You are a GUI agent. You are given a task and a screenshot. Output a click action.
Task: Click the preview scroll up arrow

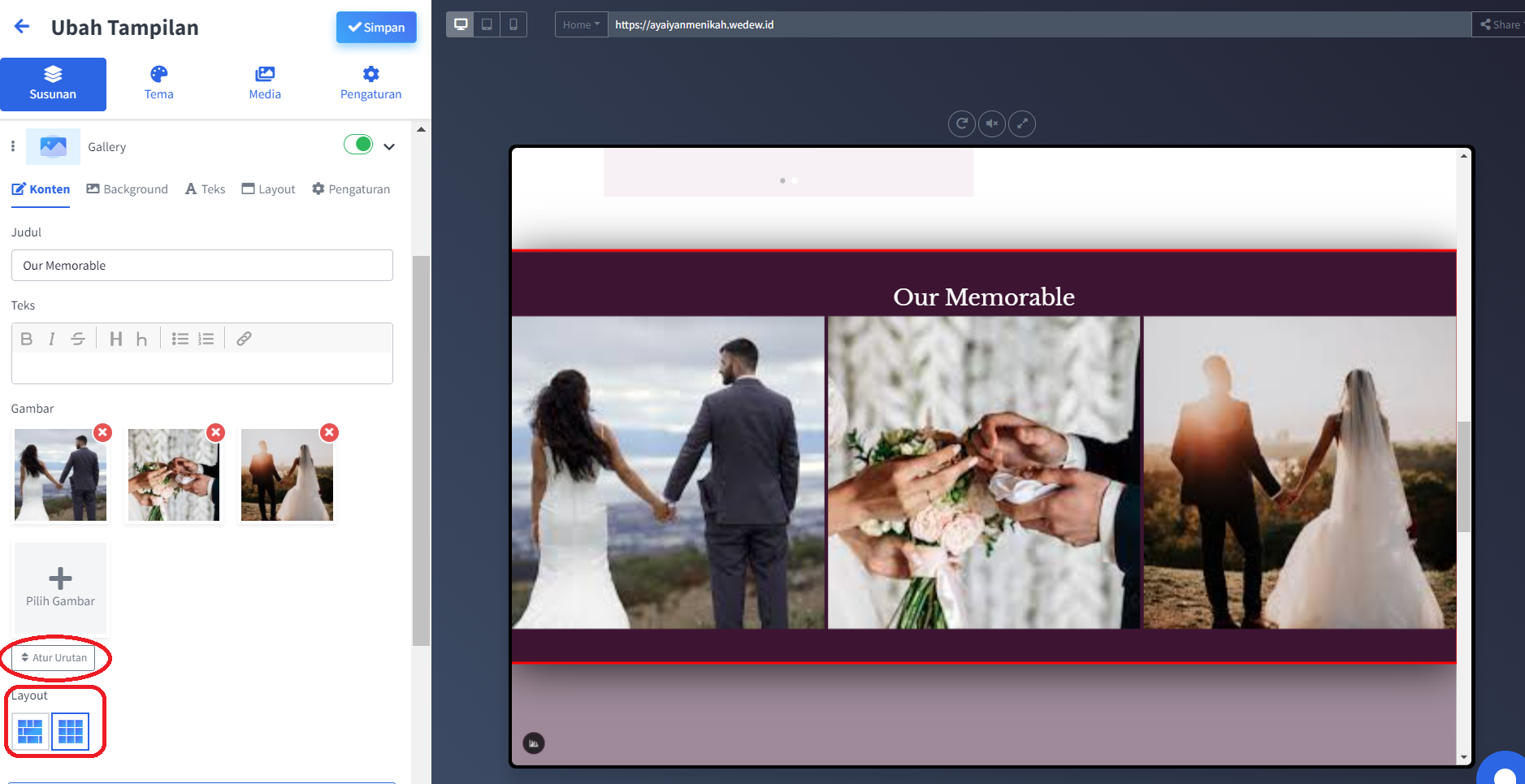pyautogui.click(x=1464, y=156)
